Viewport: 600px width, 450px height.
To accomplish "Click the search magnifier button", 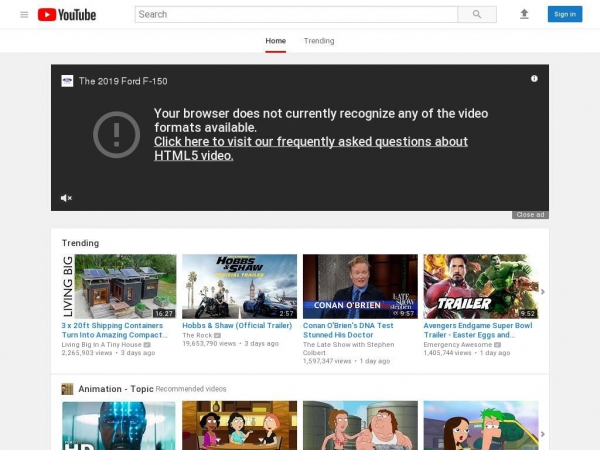I will coord(477,15).
